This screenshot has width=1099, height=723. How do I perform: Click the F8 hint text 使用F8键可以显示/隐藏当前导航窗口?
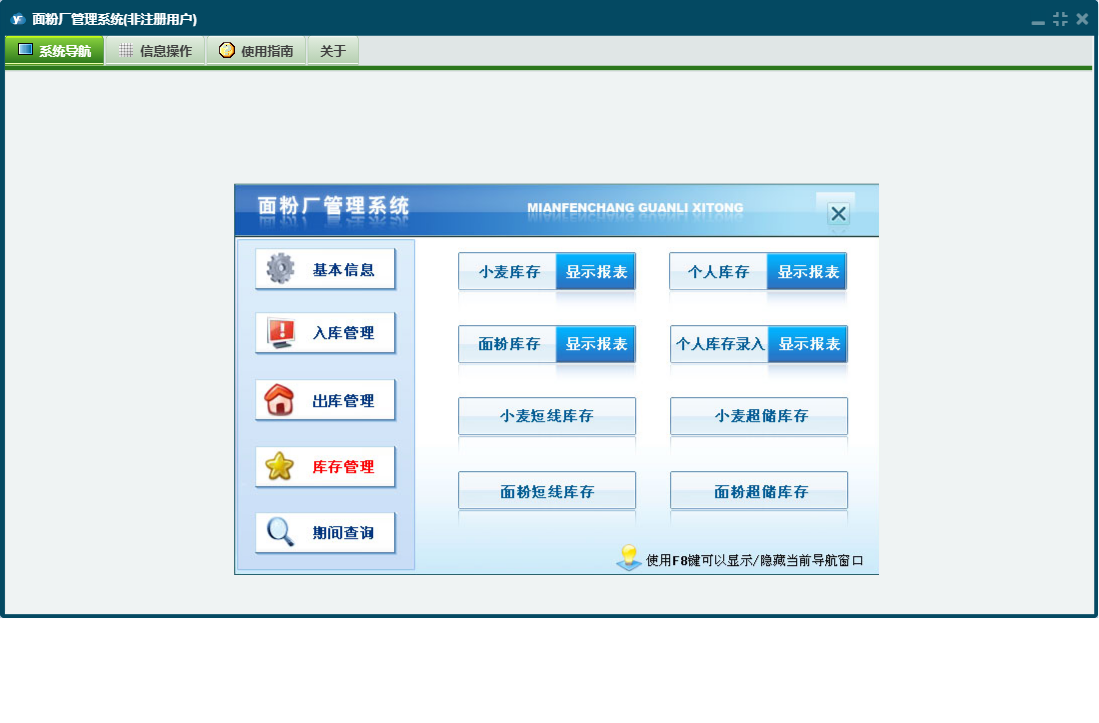[754, 560]
